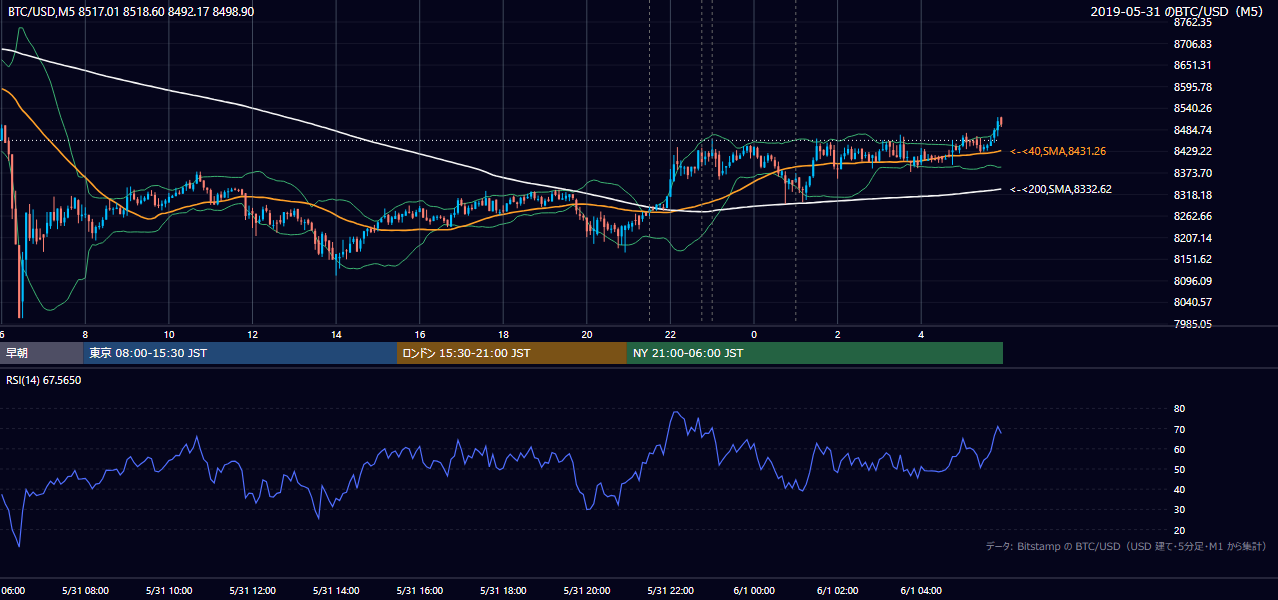Click the データ: Bitstamp の BTC/USD source note
Screen dimensions: 1278x600
(1126, 547)
